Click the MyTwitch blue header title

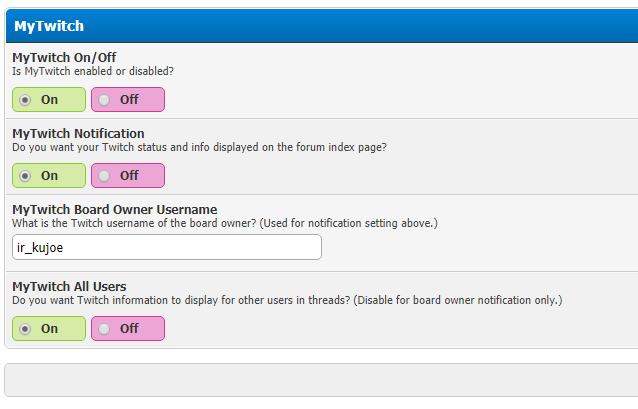(49, 26)
